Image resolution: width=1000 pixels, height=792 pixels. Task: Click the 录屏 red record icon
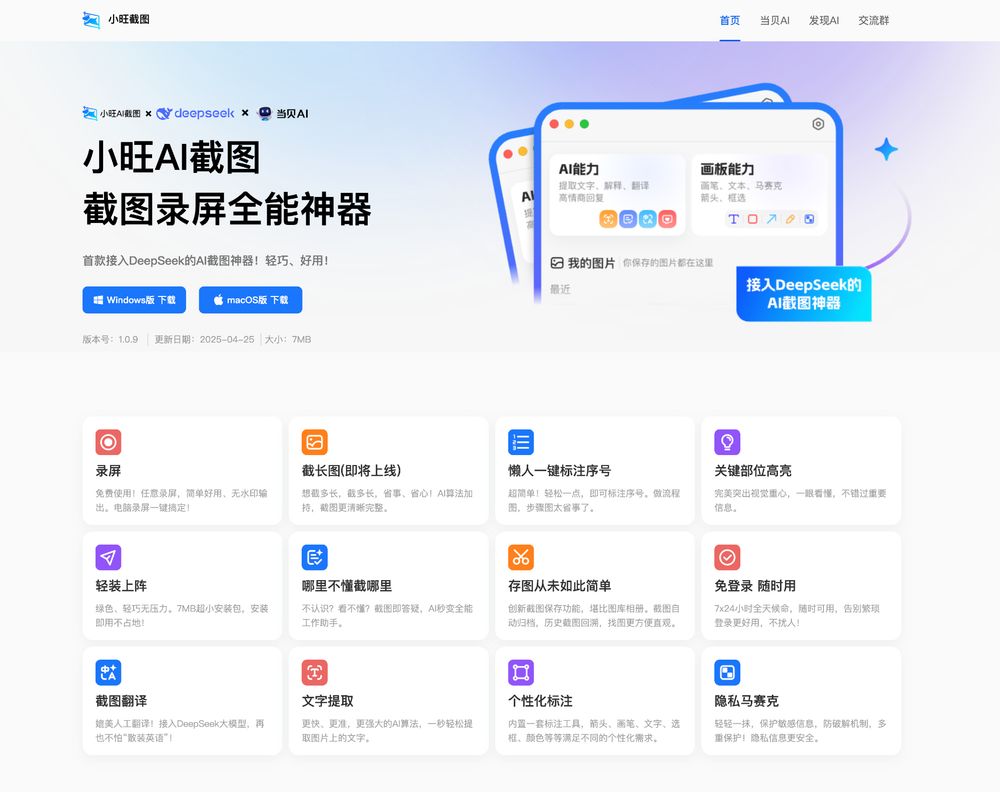pos(108,442)
